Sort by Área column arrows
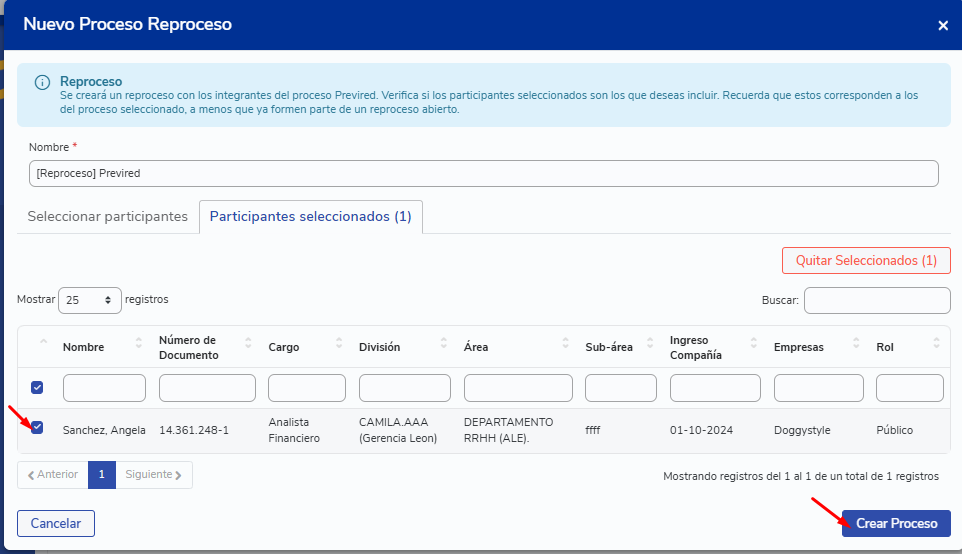 pos(565,343)
